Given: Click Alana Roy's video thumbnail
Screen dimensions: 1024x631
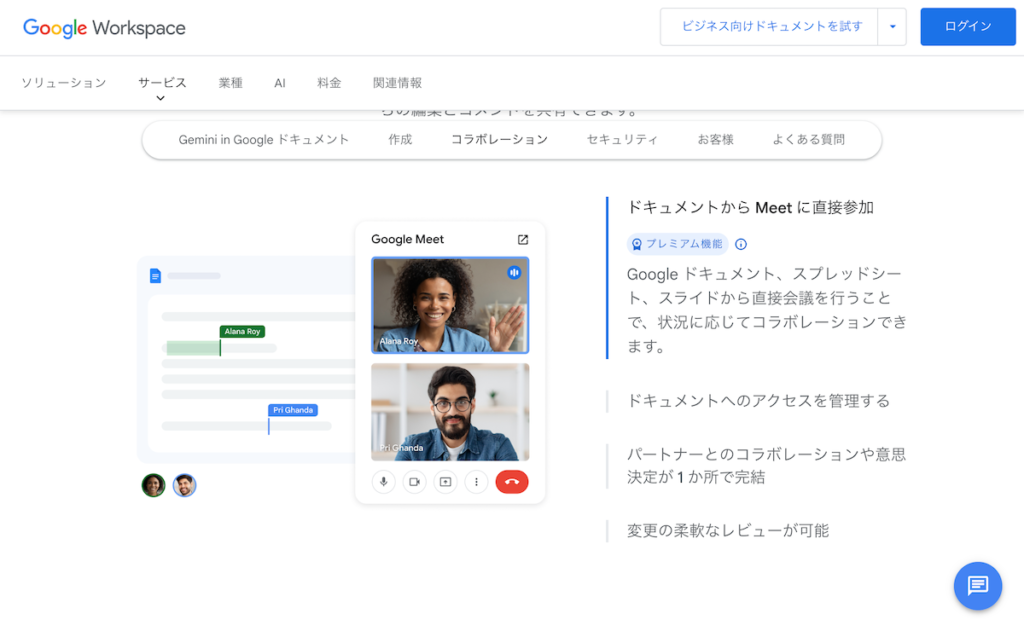Looking at the screenshot, I should pyautogui.click(x=450, y=305).
